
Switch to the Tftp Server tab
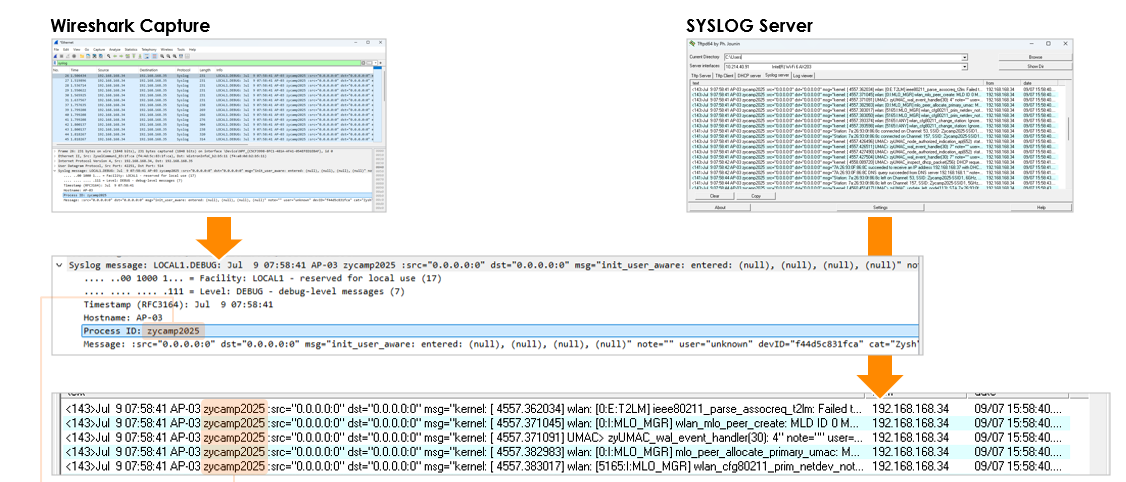701,75
